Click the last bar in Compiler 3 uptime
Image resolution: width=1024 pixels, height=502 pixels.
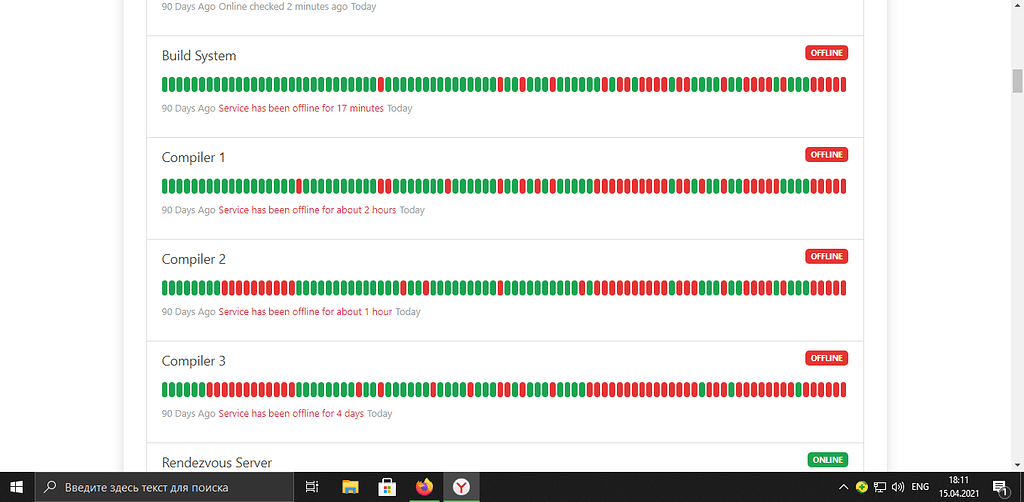843,390
